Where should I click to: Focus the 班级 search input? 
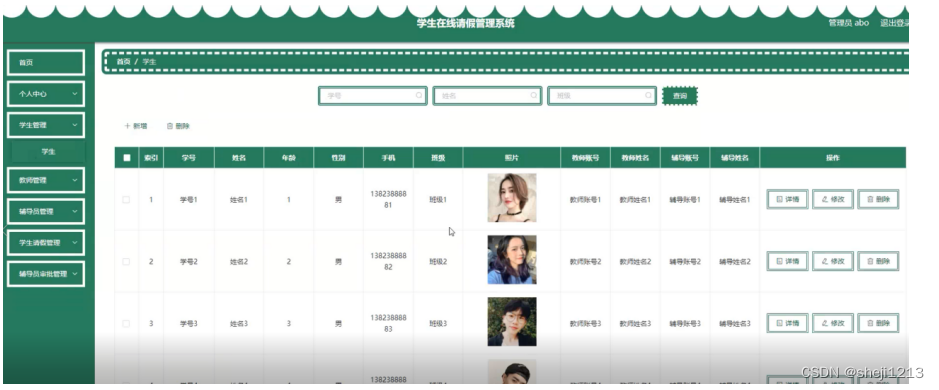[601, 96]
